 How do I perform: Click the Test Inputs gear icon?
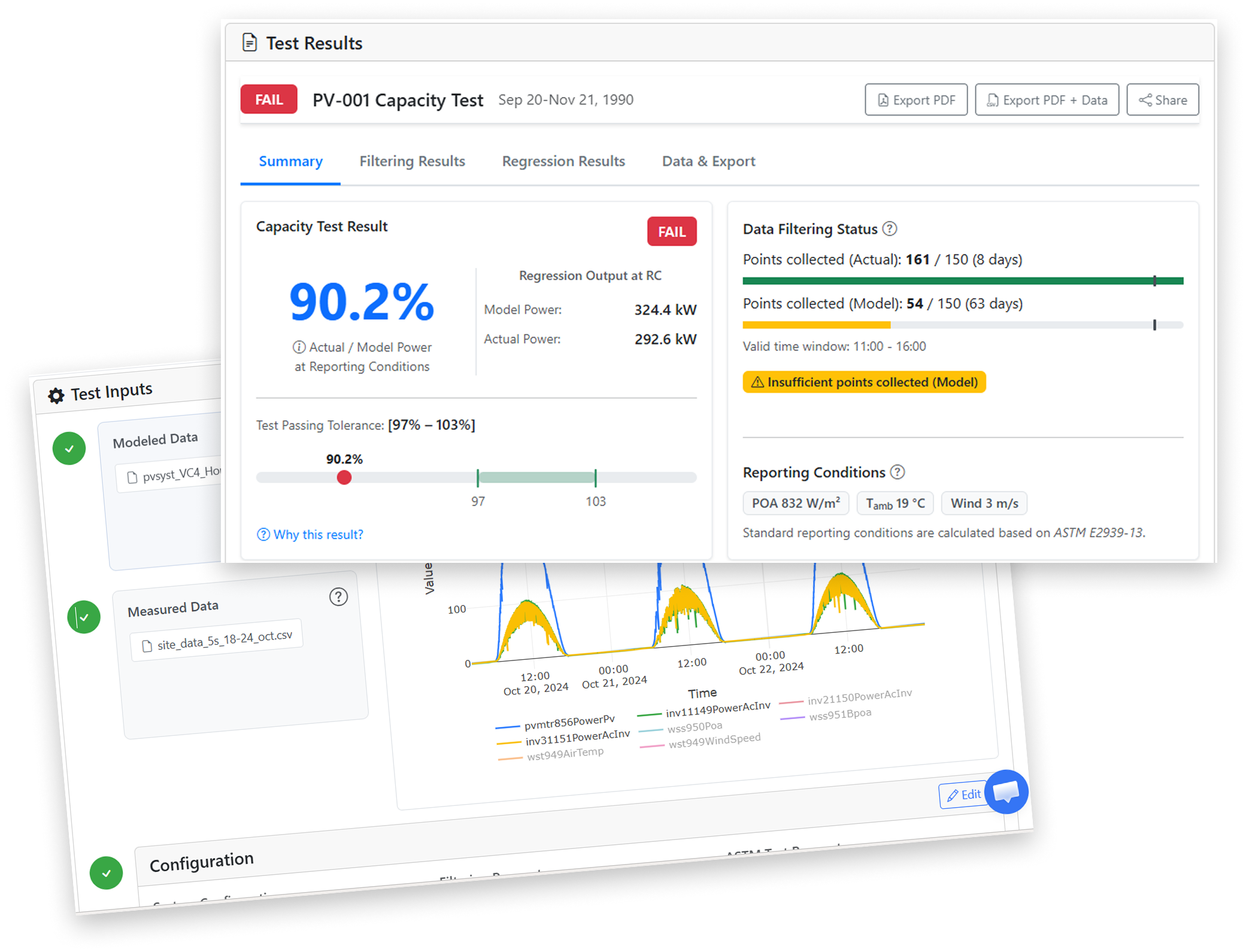56,395
